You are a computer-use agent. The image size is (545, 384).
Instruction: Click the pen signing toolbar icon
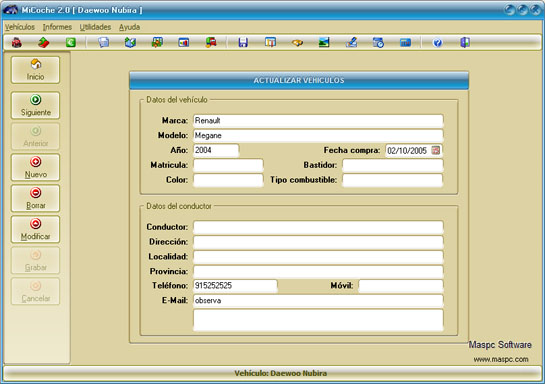pos(351,43)
